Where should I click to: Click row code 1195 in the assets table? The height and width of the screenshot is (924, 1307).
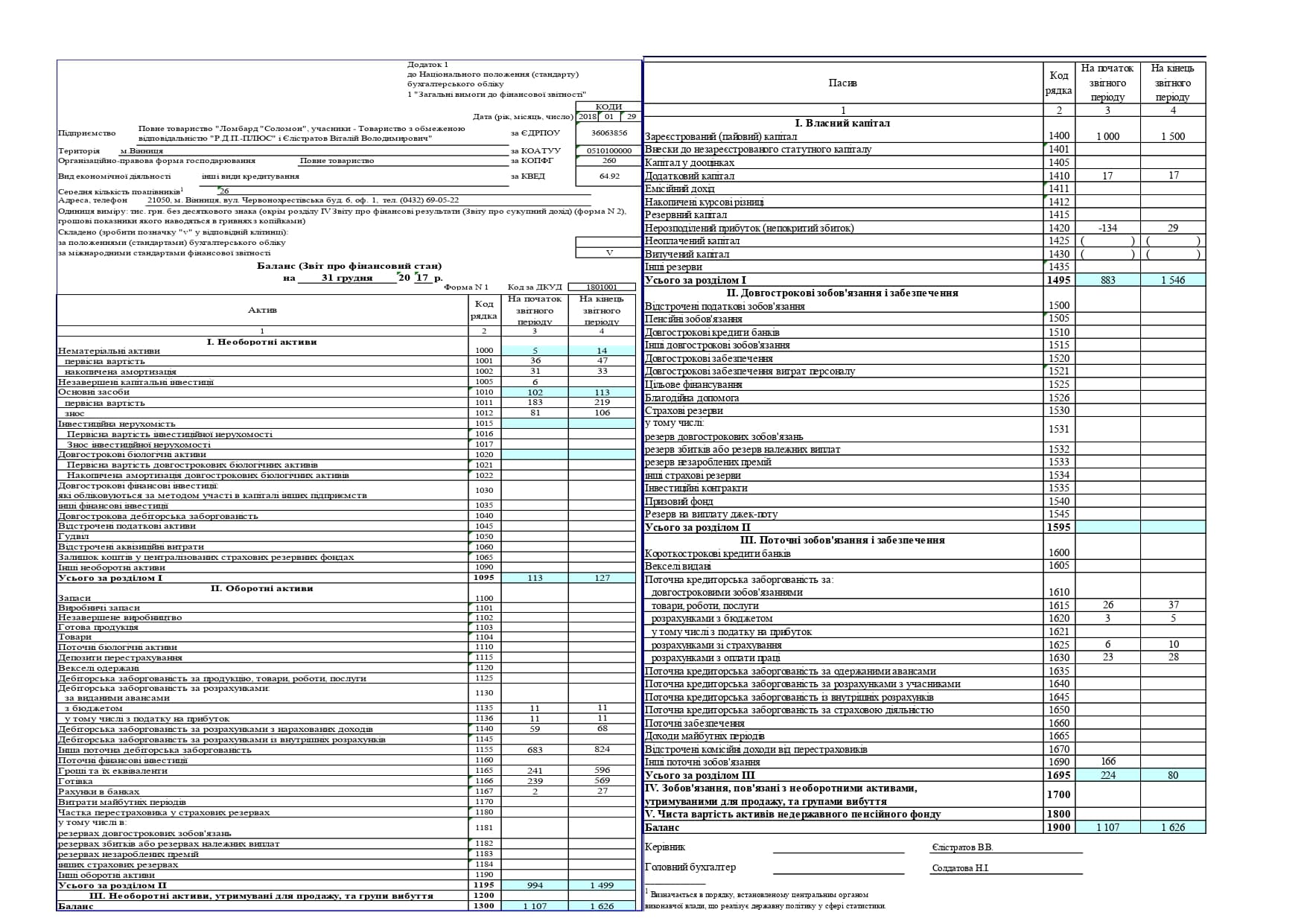484,885
